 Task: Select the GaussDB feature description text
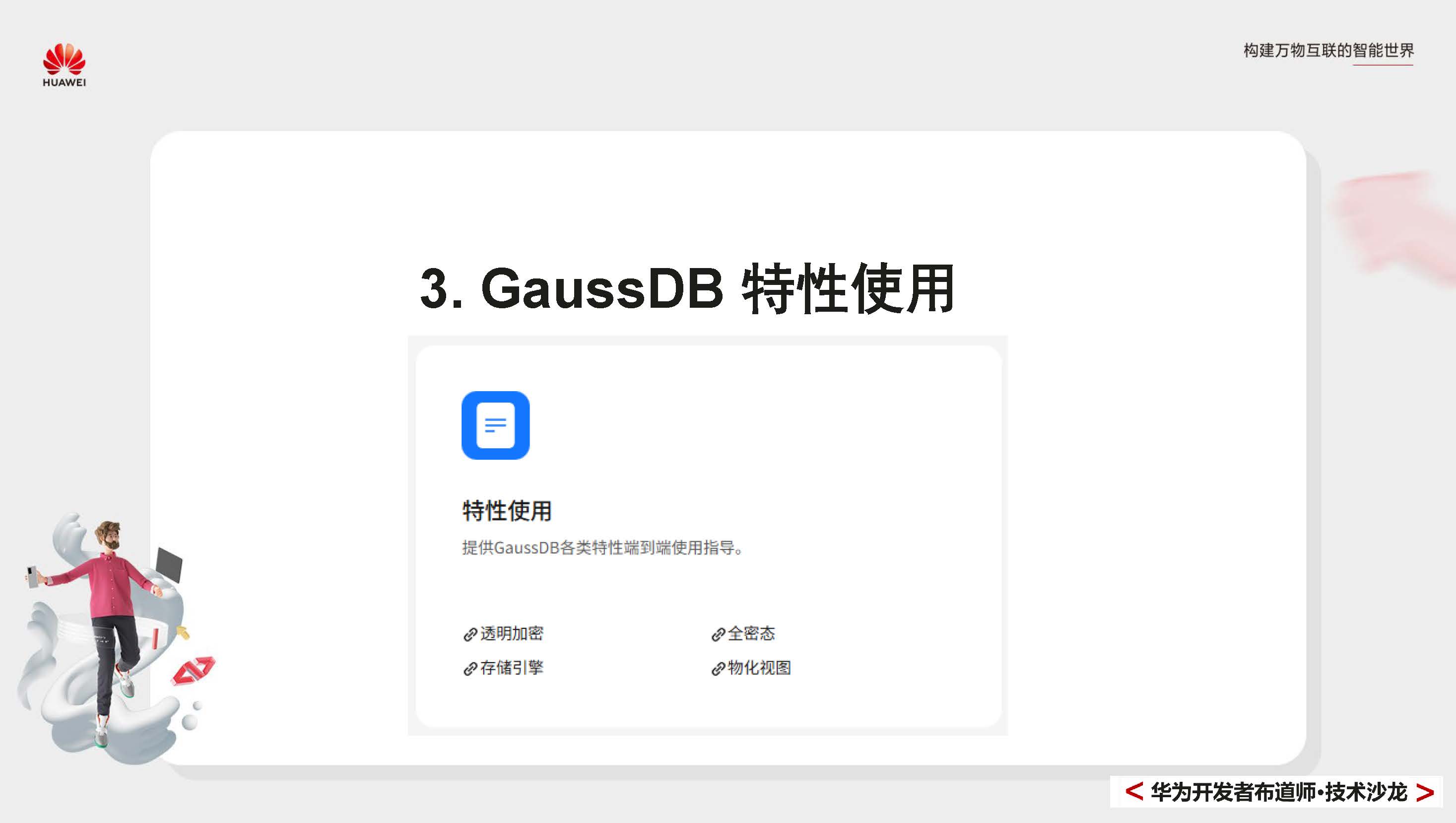pyautogui.click(x=602, y=547)
